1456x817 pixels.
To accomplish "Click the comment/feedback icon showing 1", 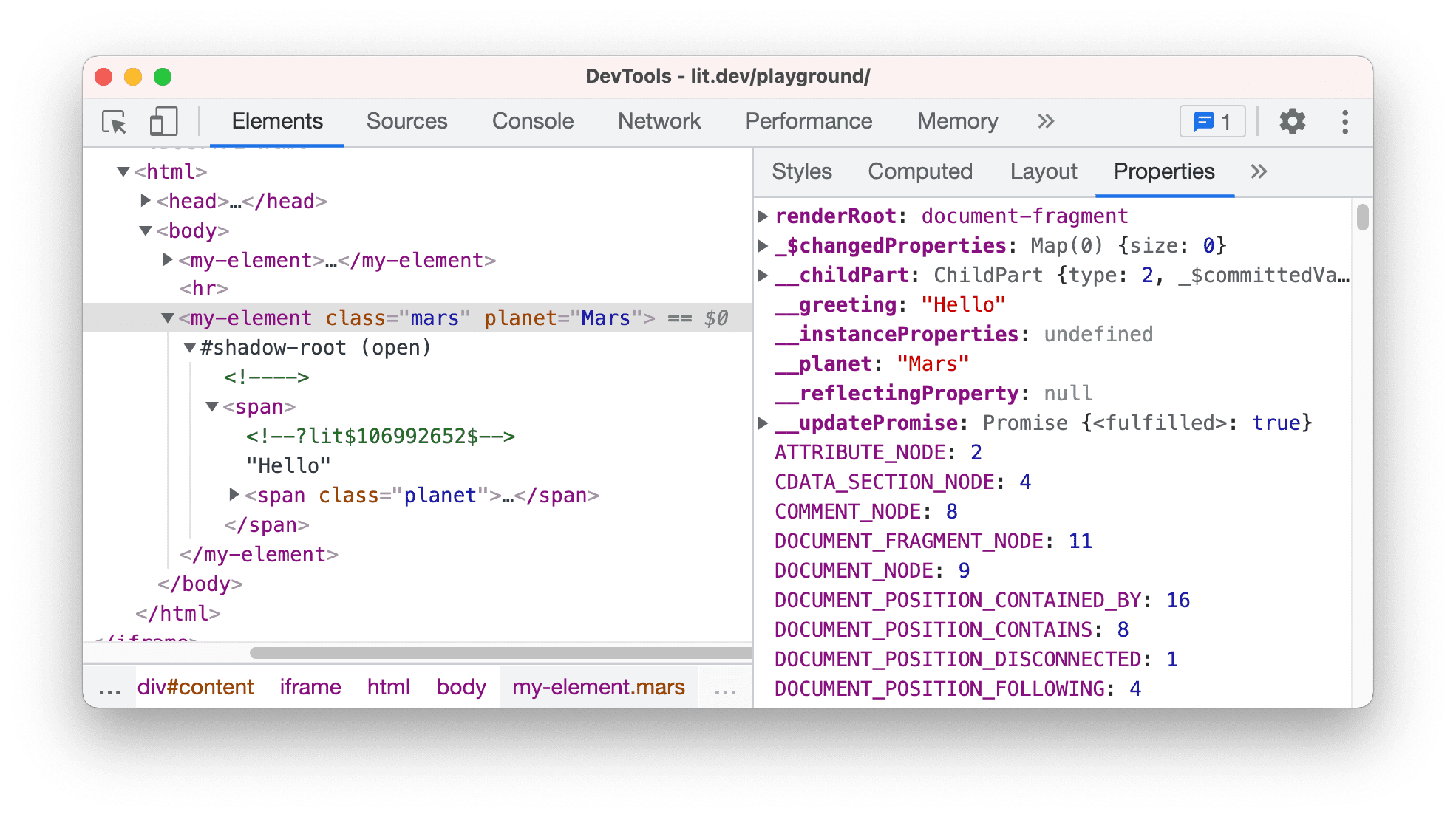I will click(x=1212, y=120).
